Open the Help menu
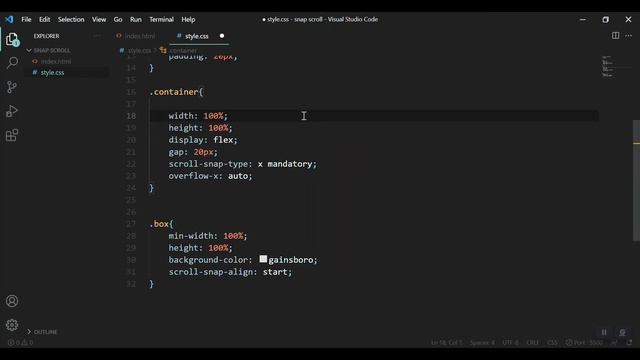The width and height of the screenshot is (640, 360). pos(188,19)
